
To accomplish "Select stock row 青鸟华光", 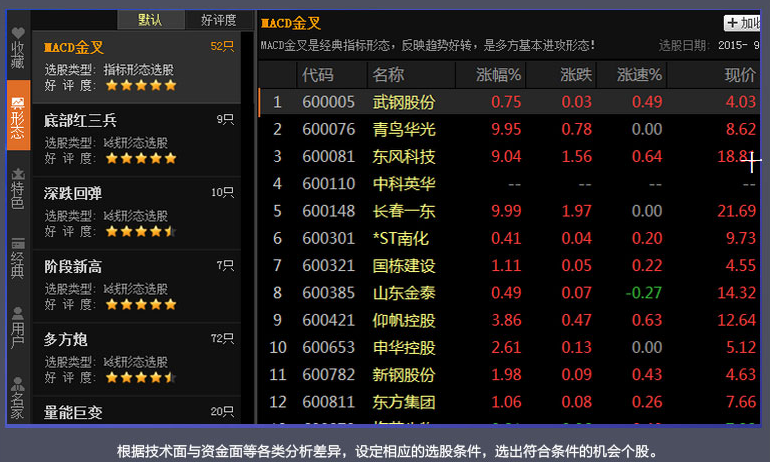I will [509, 129].
